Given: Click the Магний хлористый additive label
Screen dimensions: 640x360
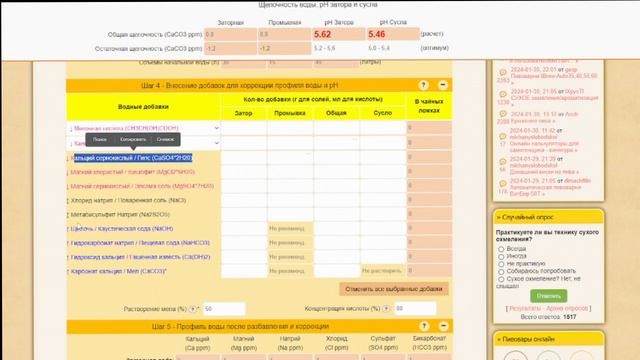Looking at the screenshot, I should click(x=132, y=172).
